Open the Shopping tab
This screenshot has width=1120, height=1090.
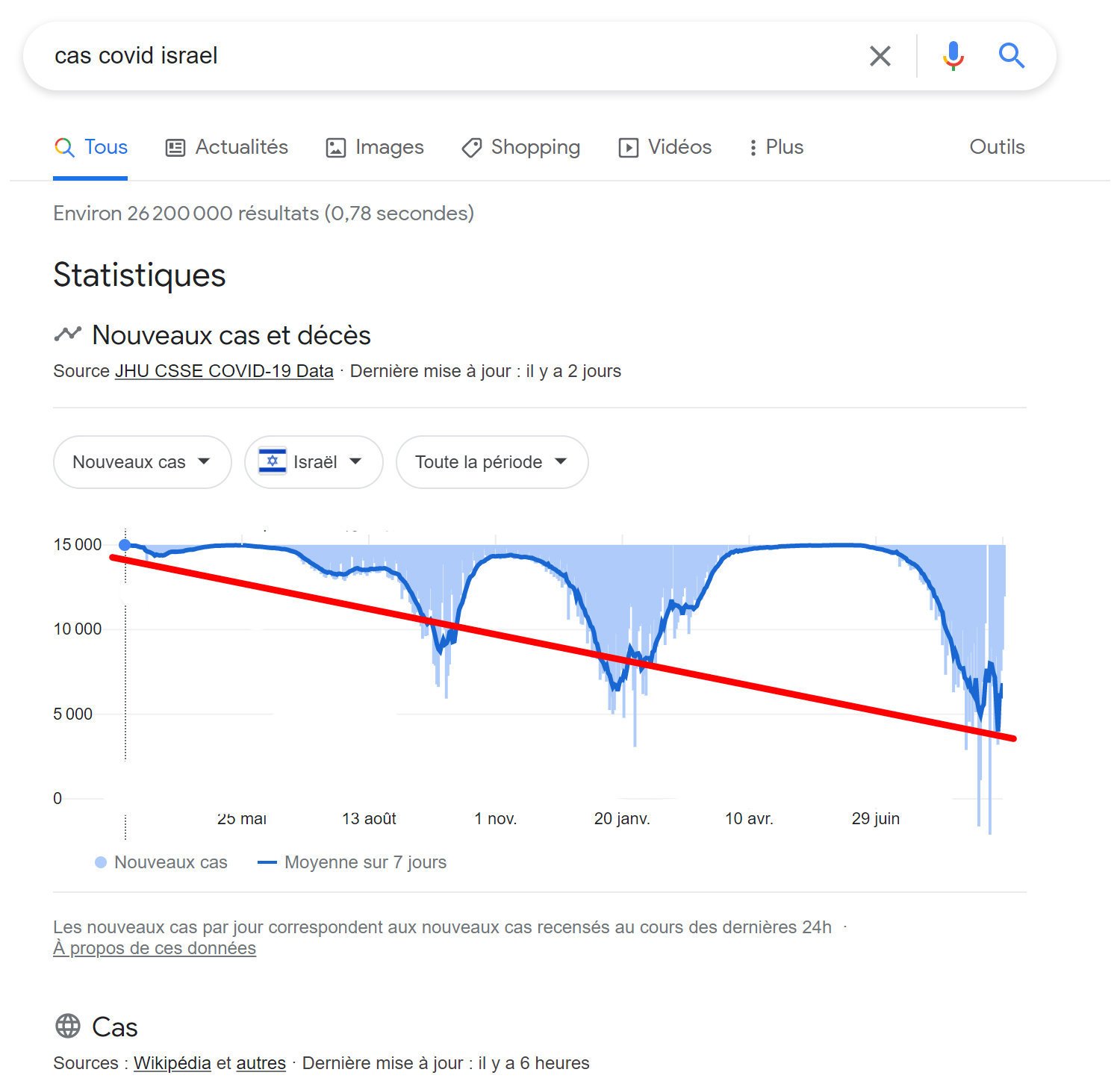pyautogui.click(x=521, y=147)
